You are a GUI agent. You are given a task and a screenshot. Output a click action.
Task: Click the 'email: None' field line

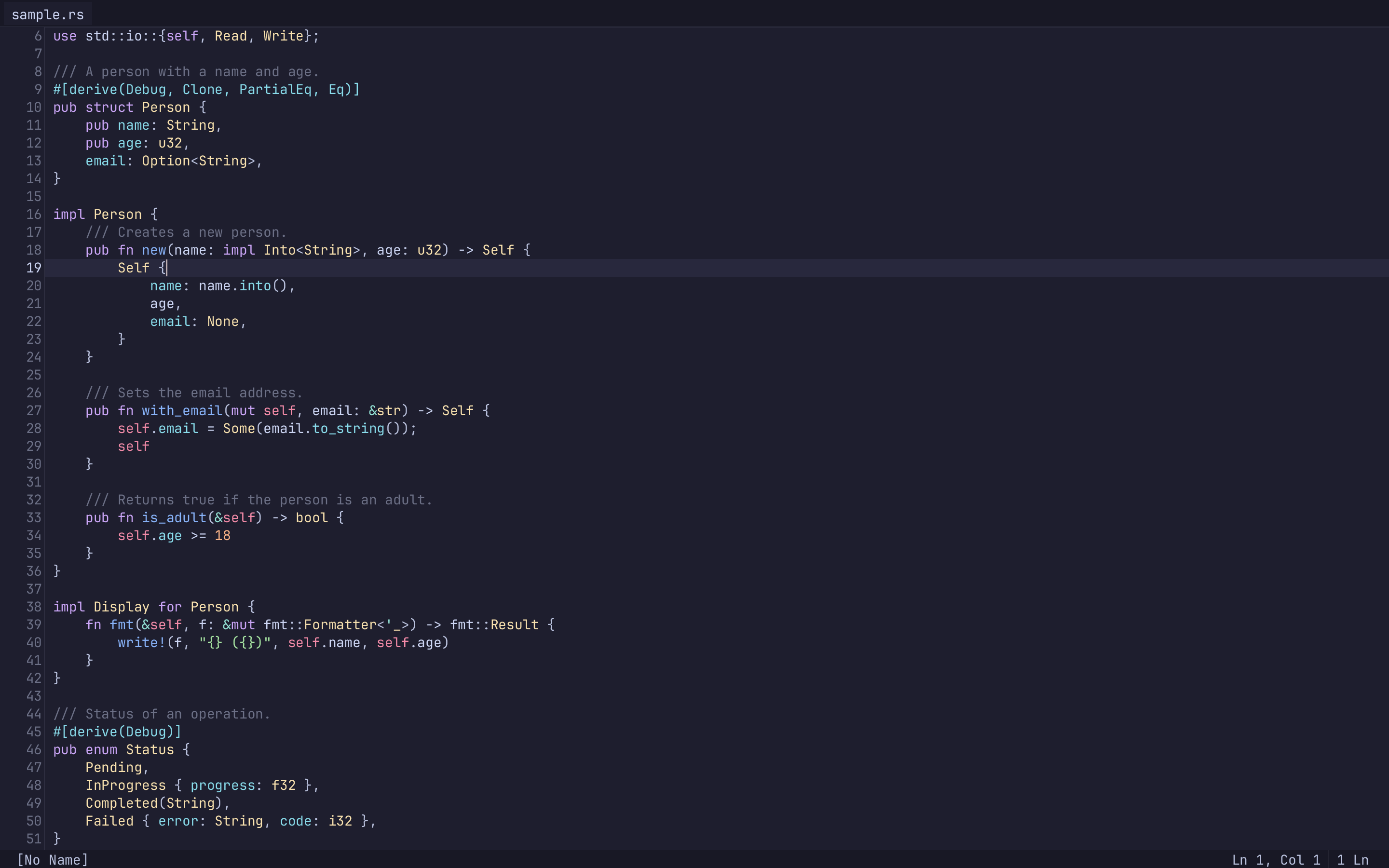(x=198, y=322)
